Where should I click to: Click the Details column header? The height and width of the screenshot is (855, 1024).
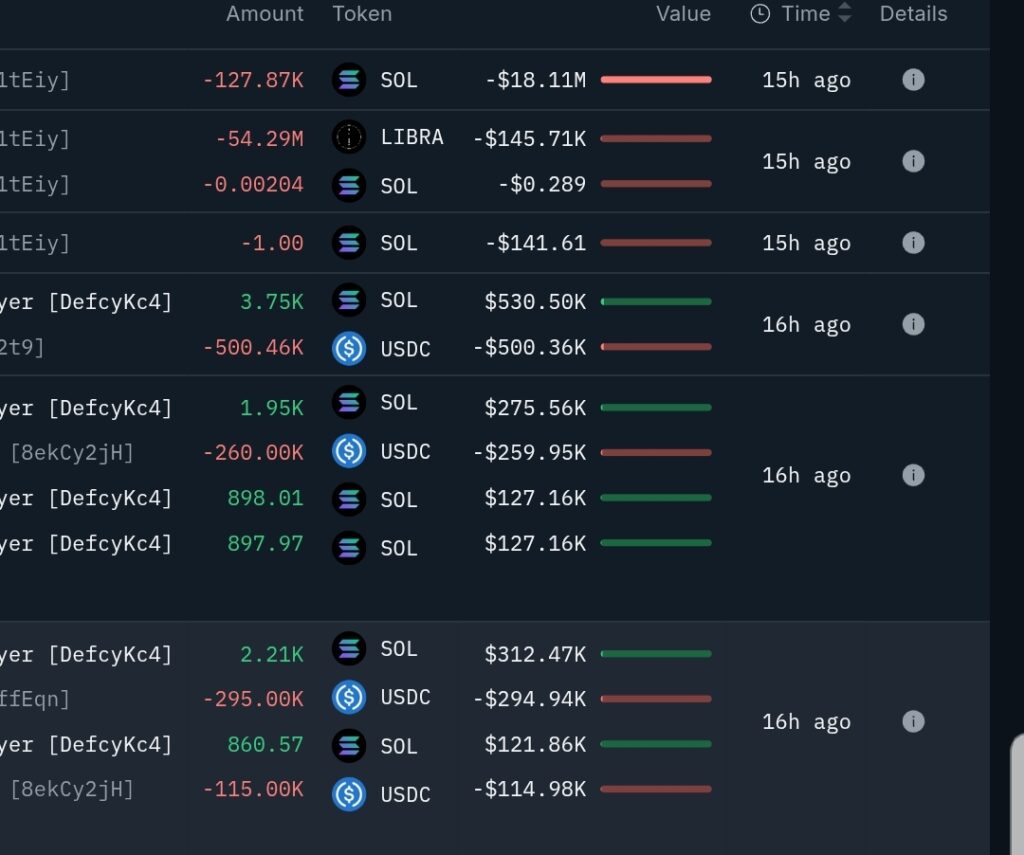coord(913,14)
